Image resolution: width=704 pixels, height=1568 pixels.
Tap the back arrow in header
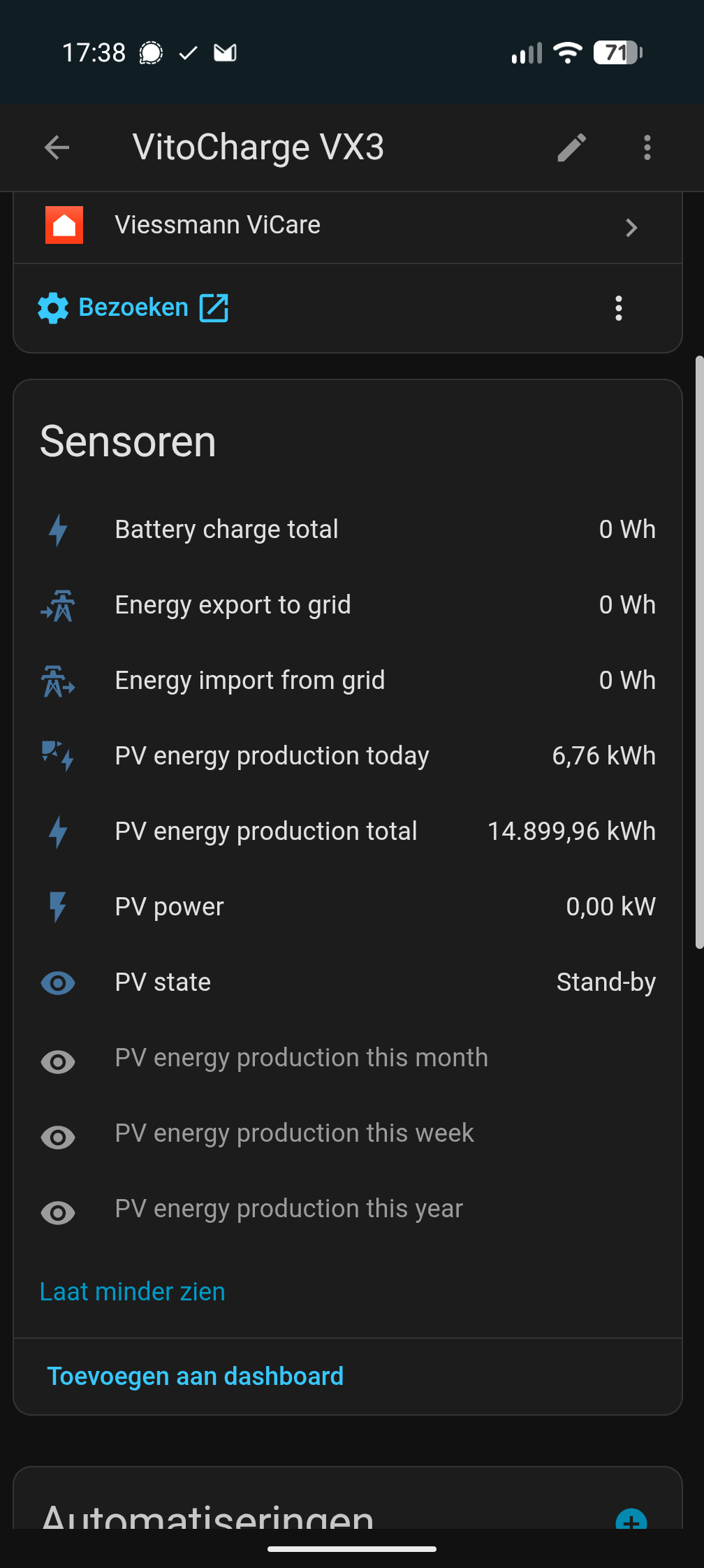57,147
